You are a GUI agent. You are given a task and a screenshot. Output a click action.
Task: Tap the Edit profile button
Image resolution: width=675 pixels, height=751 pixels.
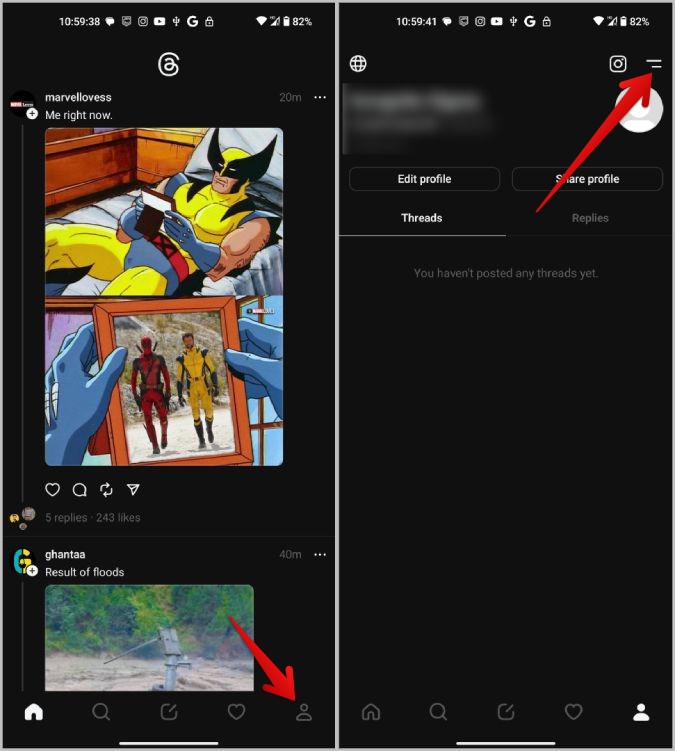click(424, 179)
